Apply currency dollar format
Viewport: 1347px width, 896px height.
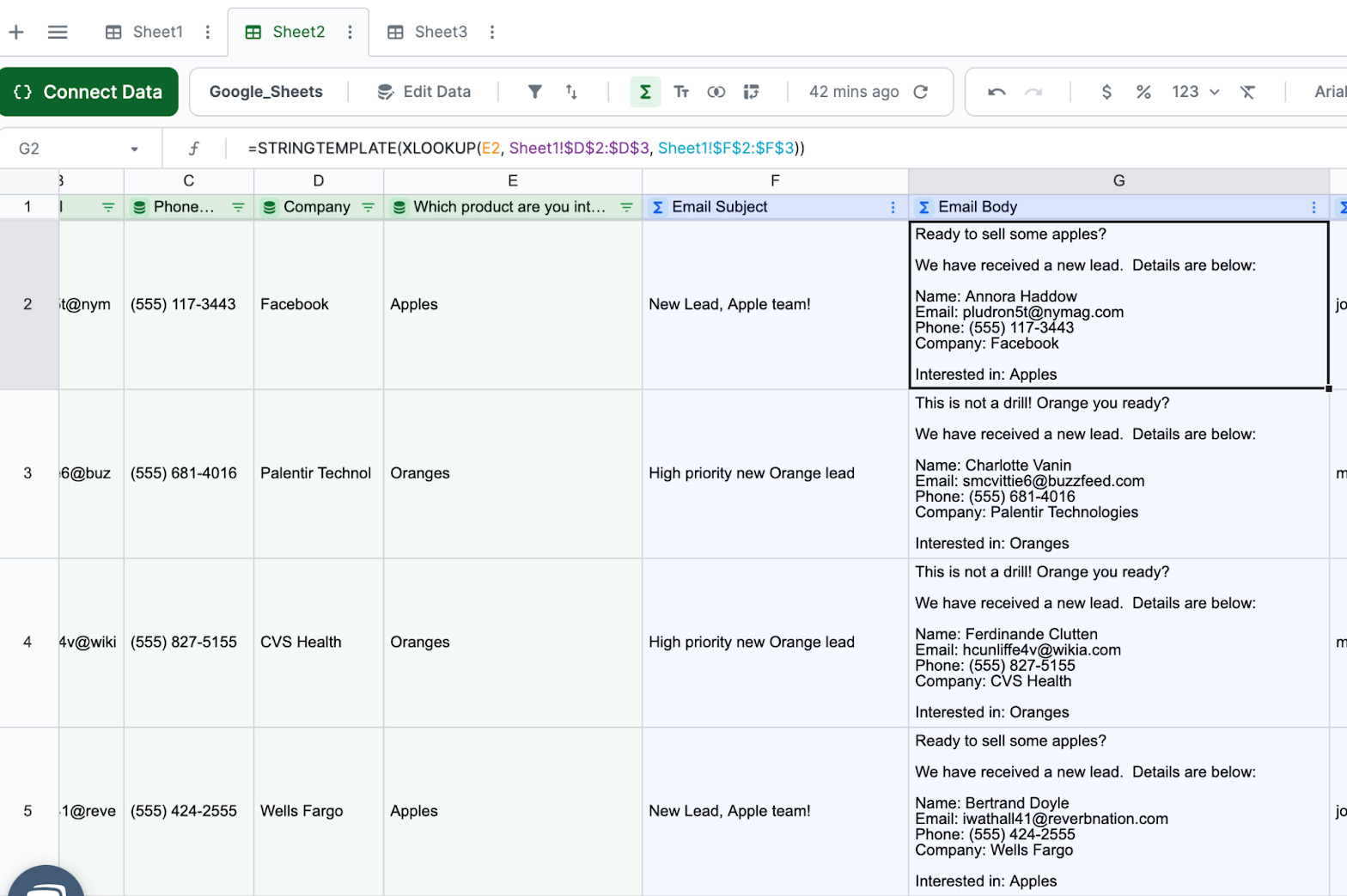(1106, 92)
